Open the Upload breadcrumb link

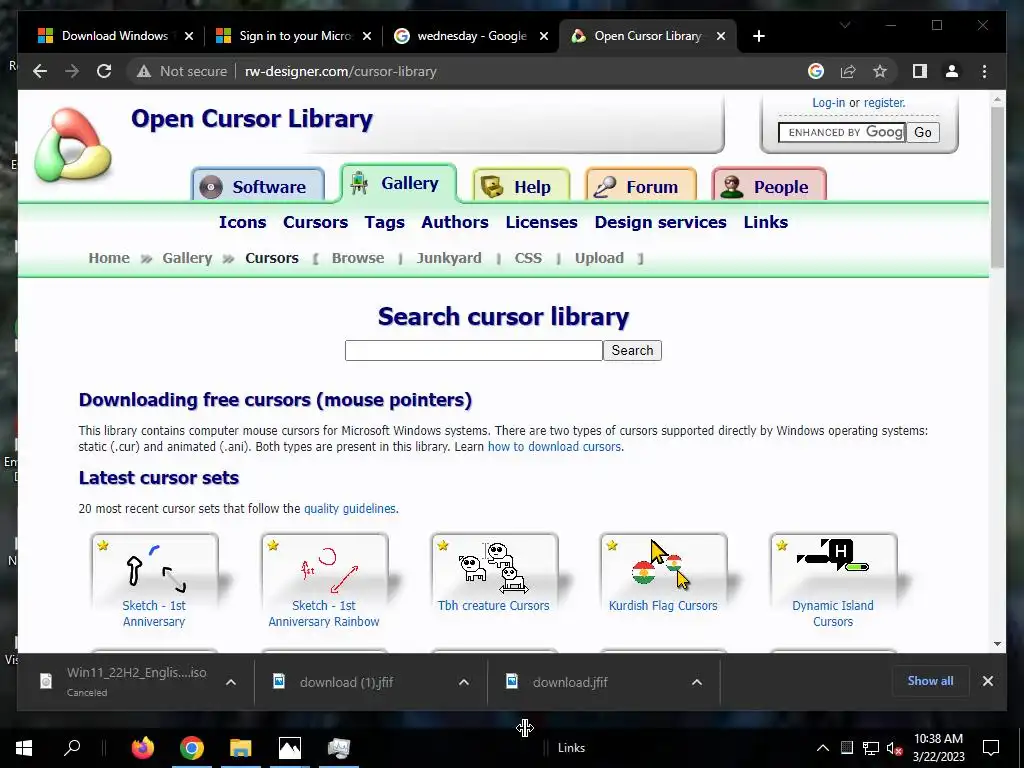(599, 258)
